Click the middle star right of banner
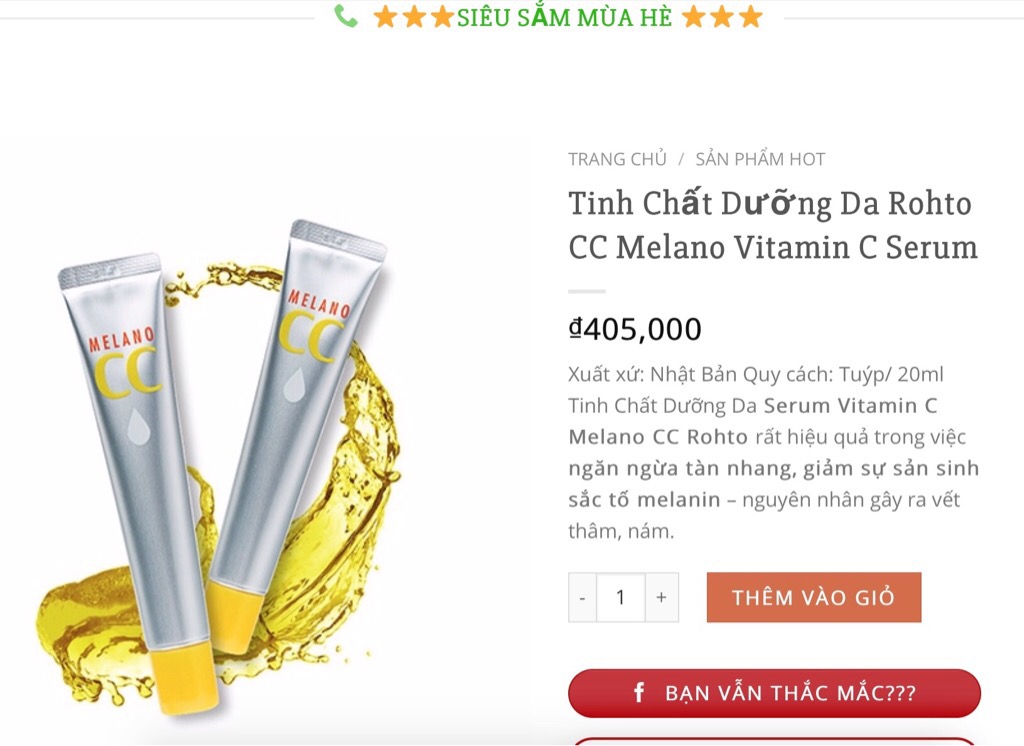The height and width of the screenshot is (746, 1024). [x=722, y=16]
